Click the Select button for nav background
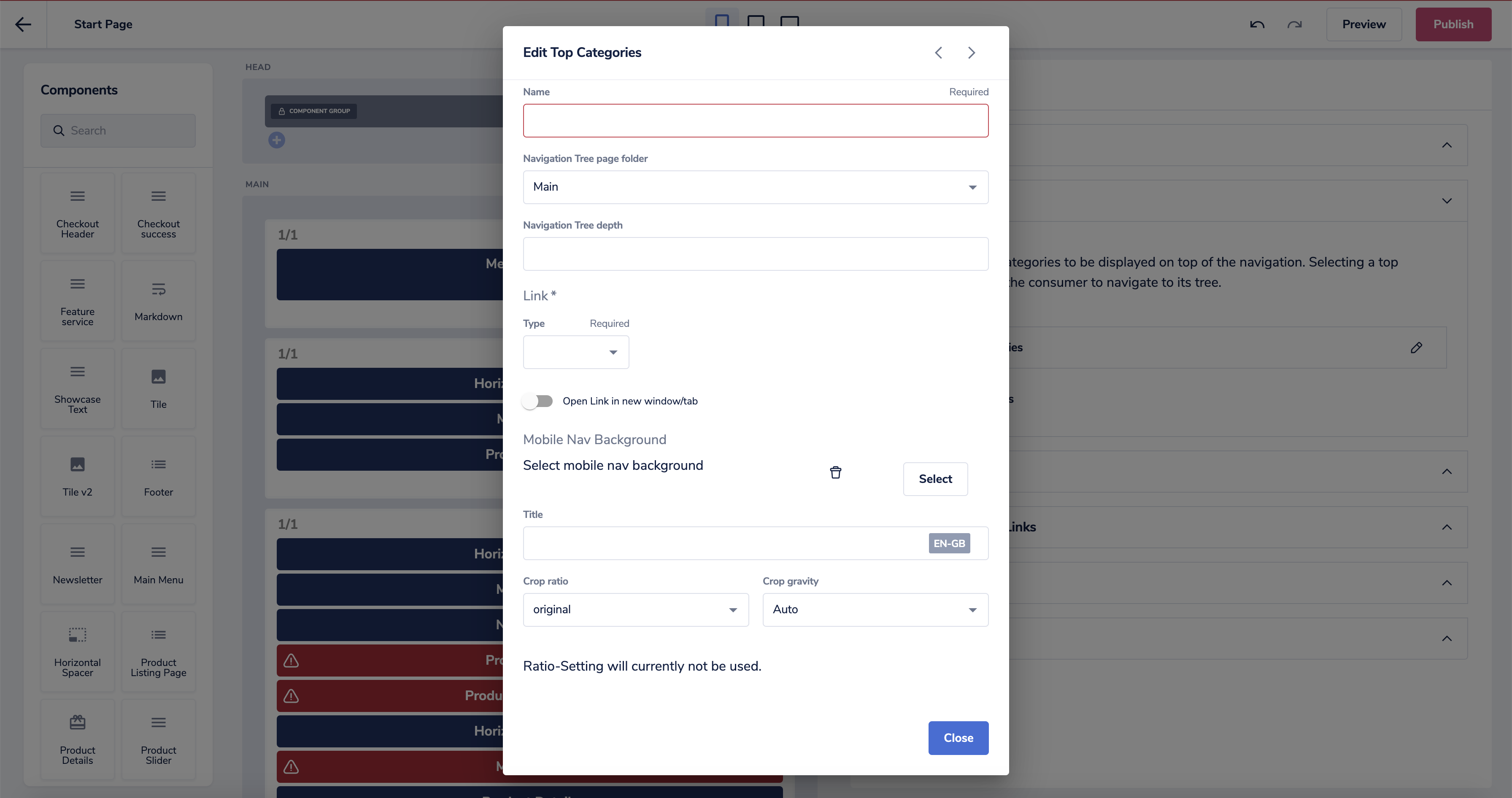 935,480
